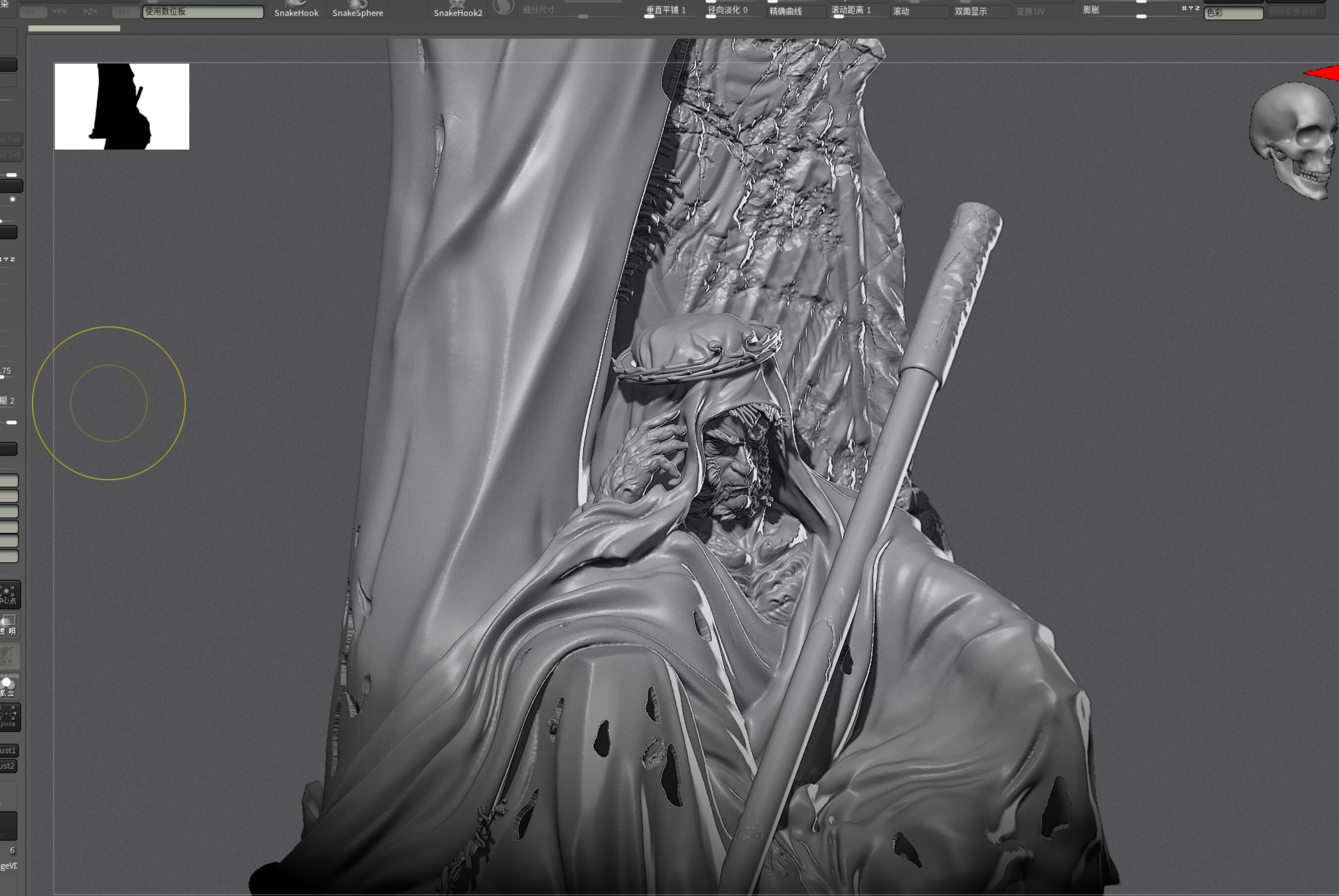Select the SnakeSphere brush
Screen dimensions: 1339x896
pos(358,9)
